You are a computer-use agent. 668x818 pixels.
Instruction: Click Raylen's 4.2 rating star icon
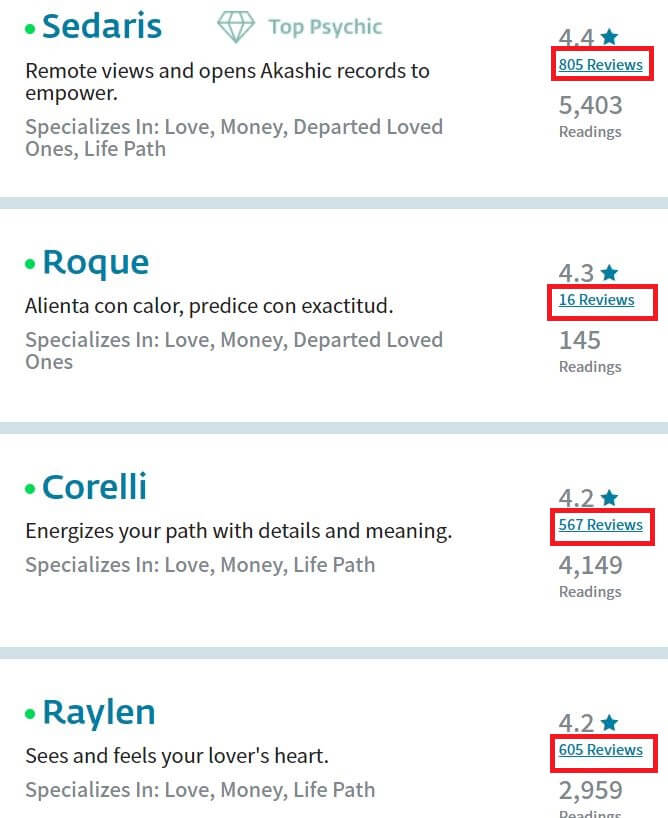[x=609, y=723]
